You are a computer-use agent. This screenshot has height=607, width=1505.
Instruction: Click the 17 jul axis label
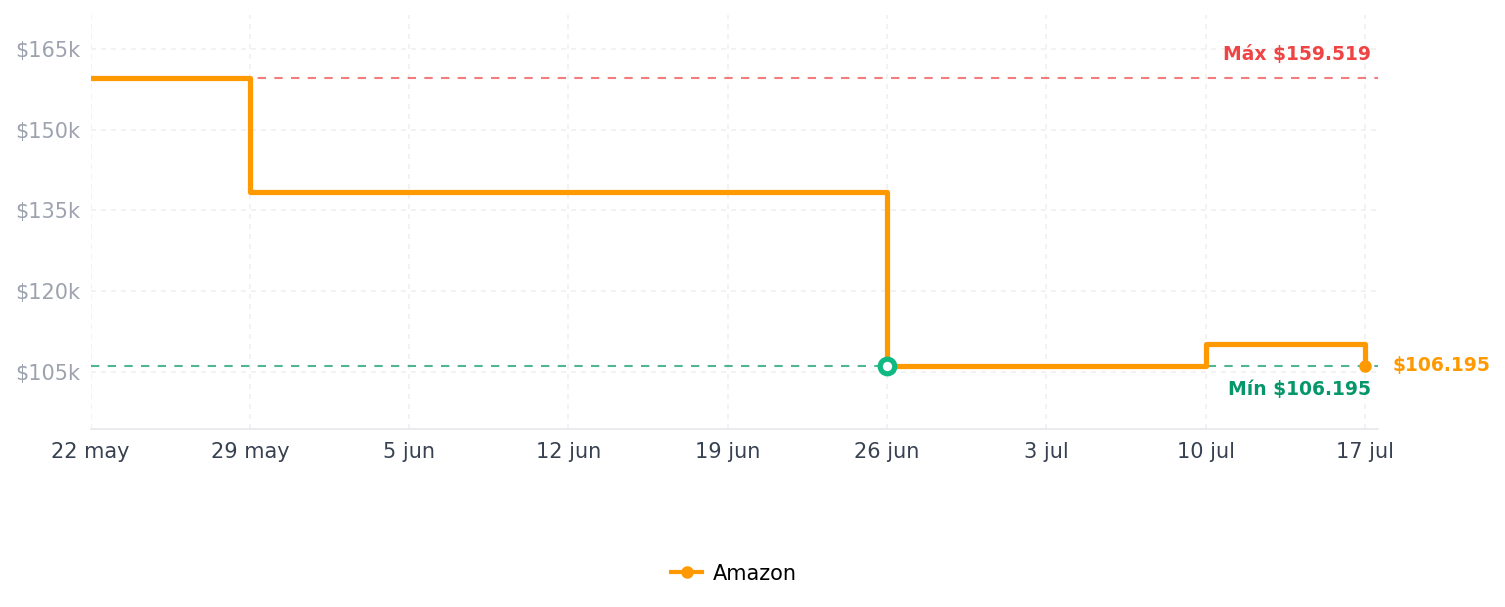point(1365,452)
